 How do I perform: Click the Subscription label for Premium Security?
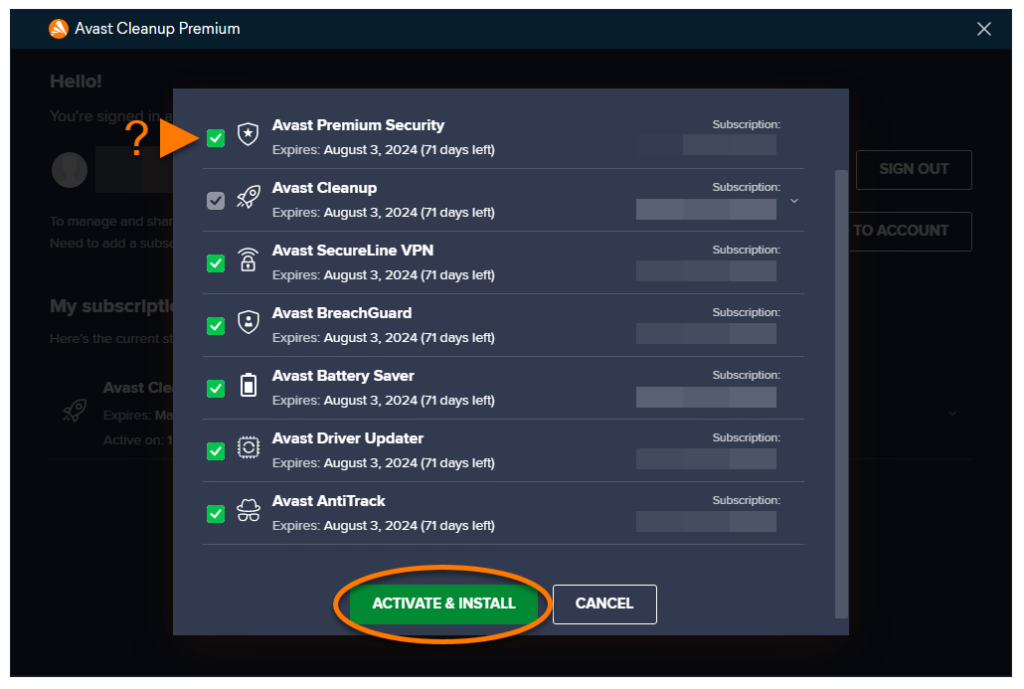[x=746, y=124]
